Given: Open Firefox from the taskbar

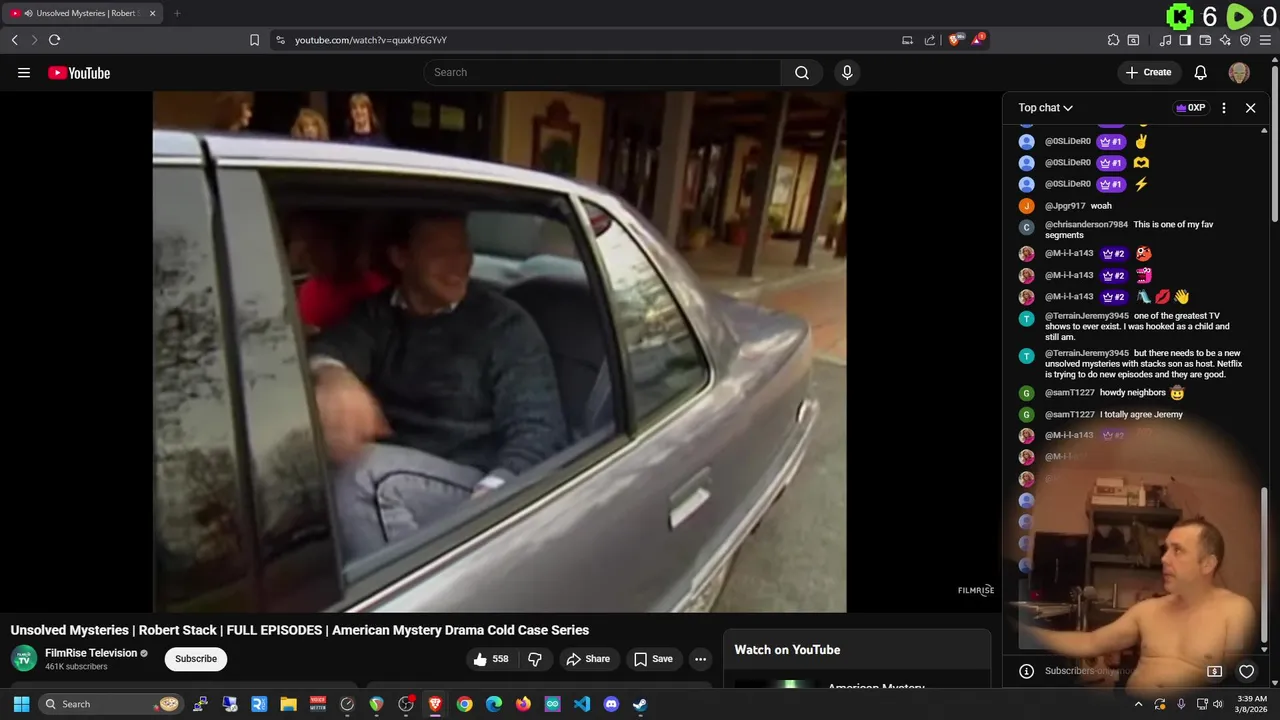Looking at the screenshot, I should [523, 704].
